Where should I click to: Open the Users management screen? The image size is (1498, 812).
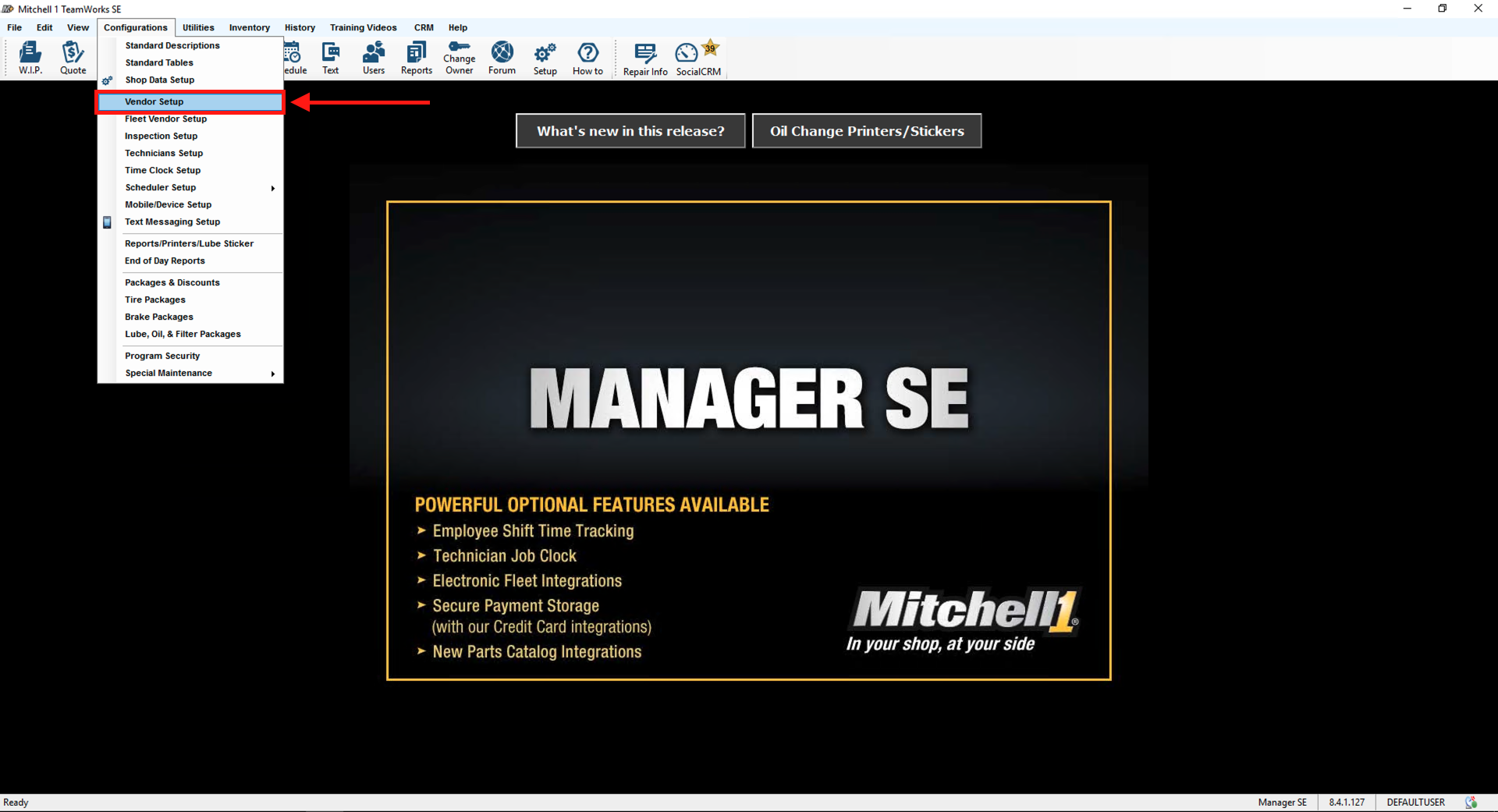click(373, 58)
